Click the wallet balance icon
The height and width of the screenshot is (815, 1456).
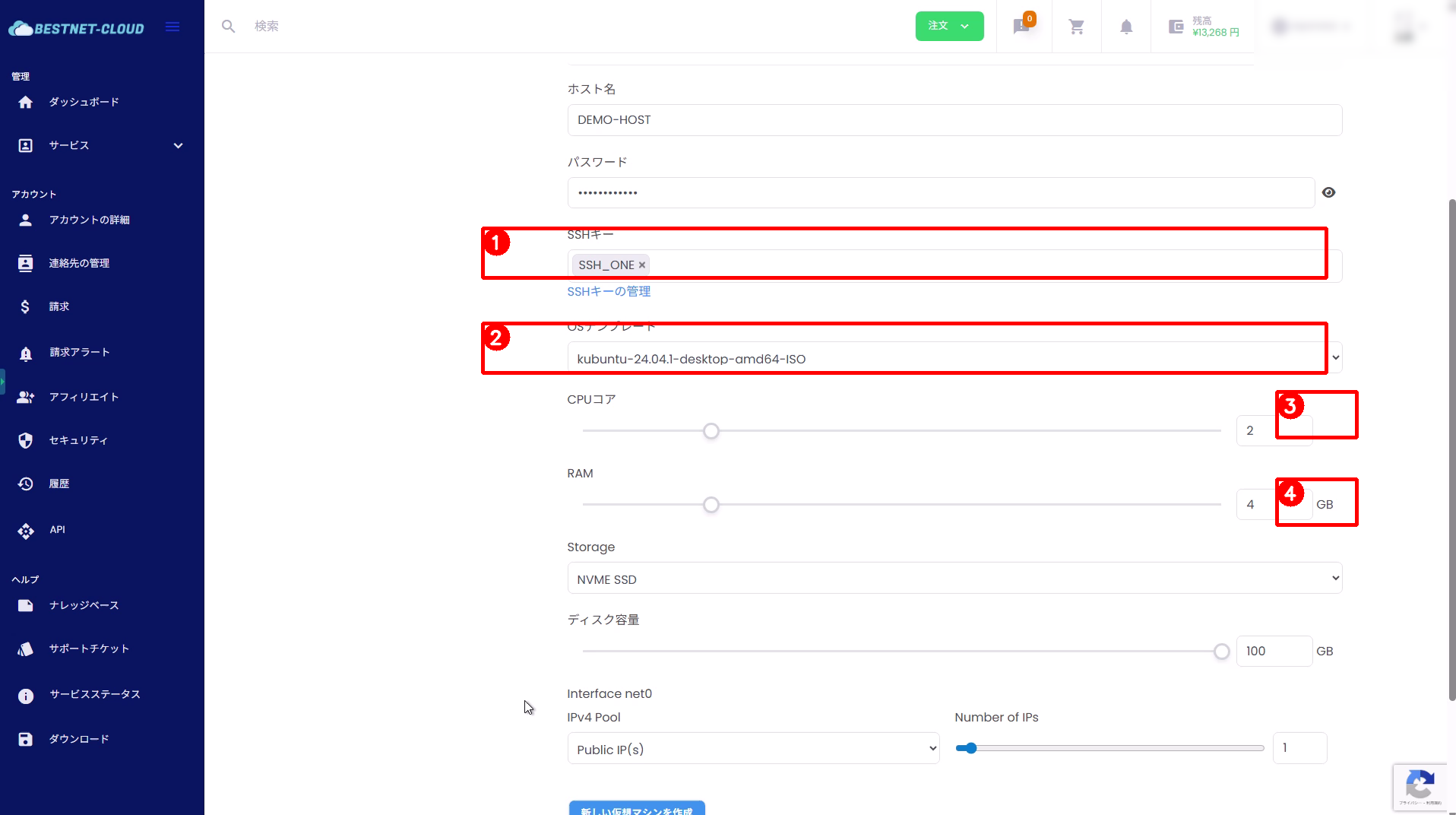click(1176, 27)
